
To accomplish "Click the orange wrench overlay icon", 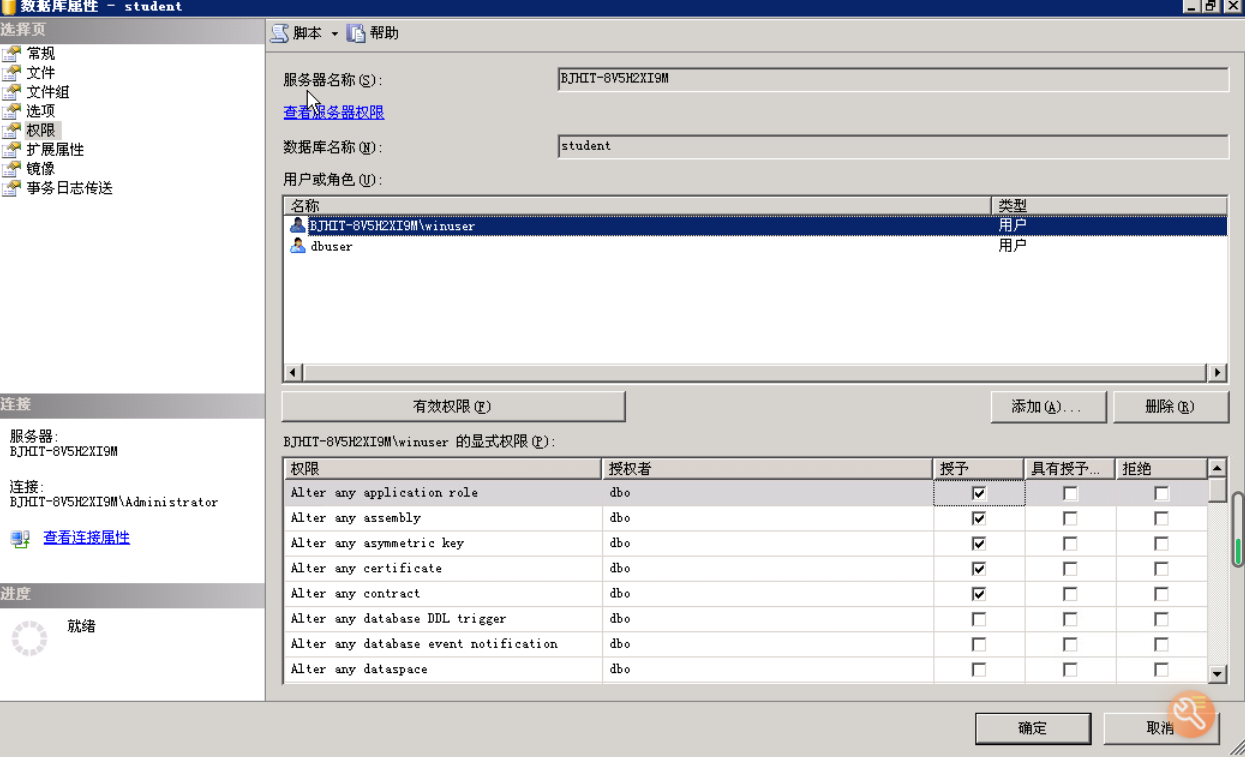I will coord(1190,714).
